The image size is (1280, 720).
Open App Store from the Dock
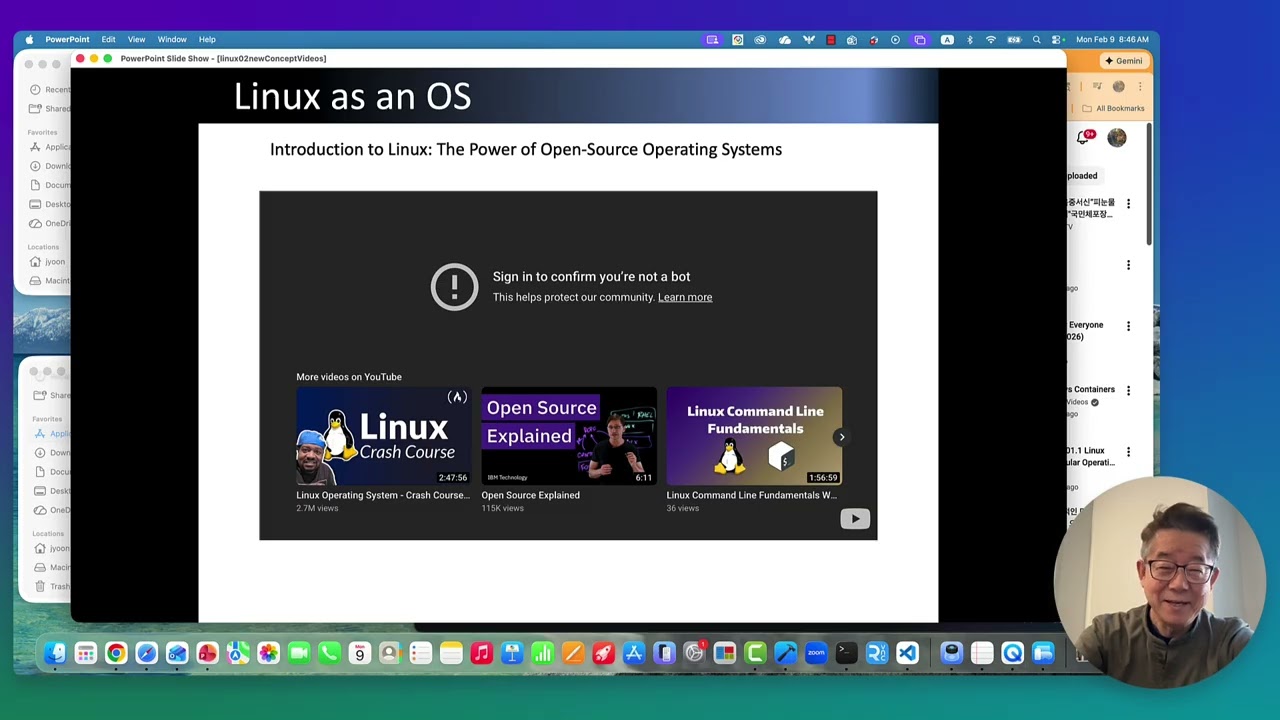(634, 654)
